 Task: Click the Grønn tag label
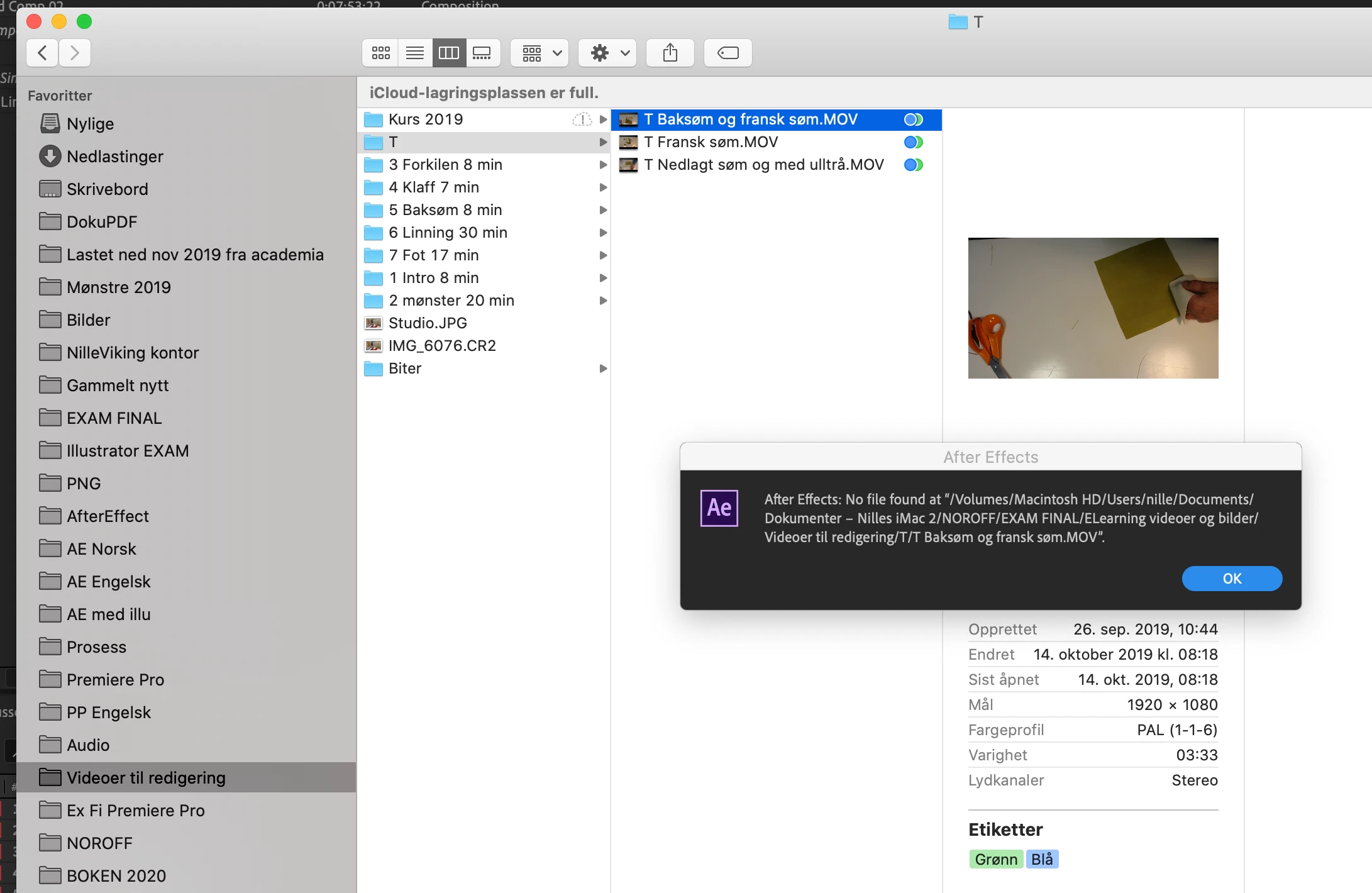(x=995, y=859)
